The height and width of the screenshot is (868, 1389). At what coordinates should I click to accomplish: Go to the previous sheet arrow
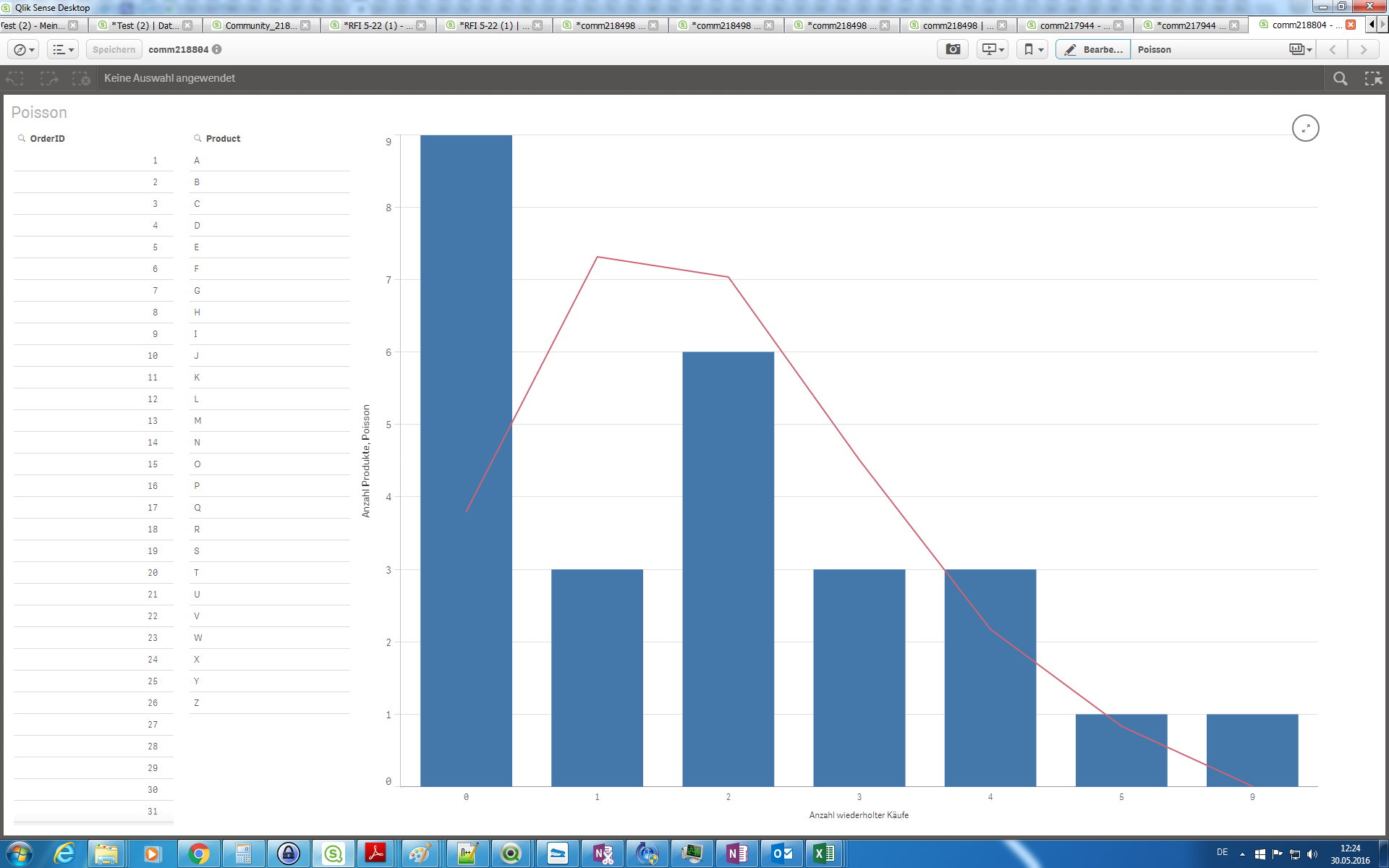[x=1333, y=49]
